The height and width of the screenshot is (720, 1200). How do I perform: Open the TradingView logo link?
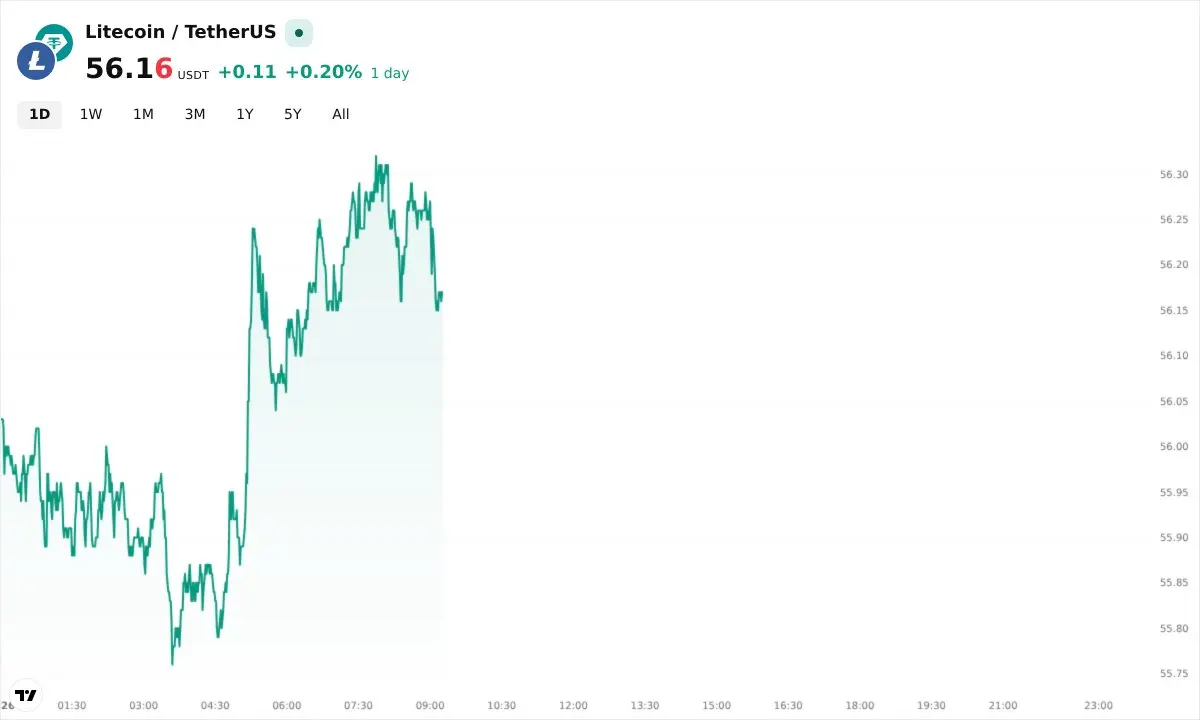tap(26, 695)
